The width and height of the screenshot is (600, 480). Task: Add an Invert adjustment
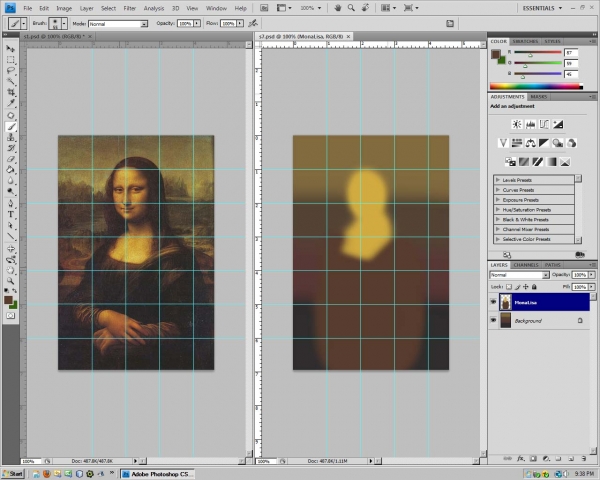(510, 162)
